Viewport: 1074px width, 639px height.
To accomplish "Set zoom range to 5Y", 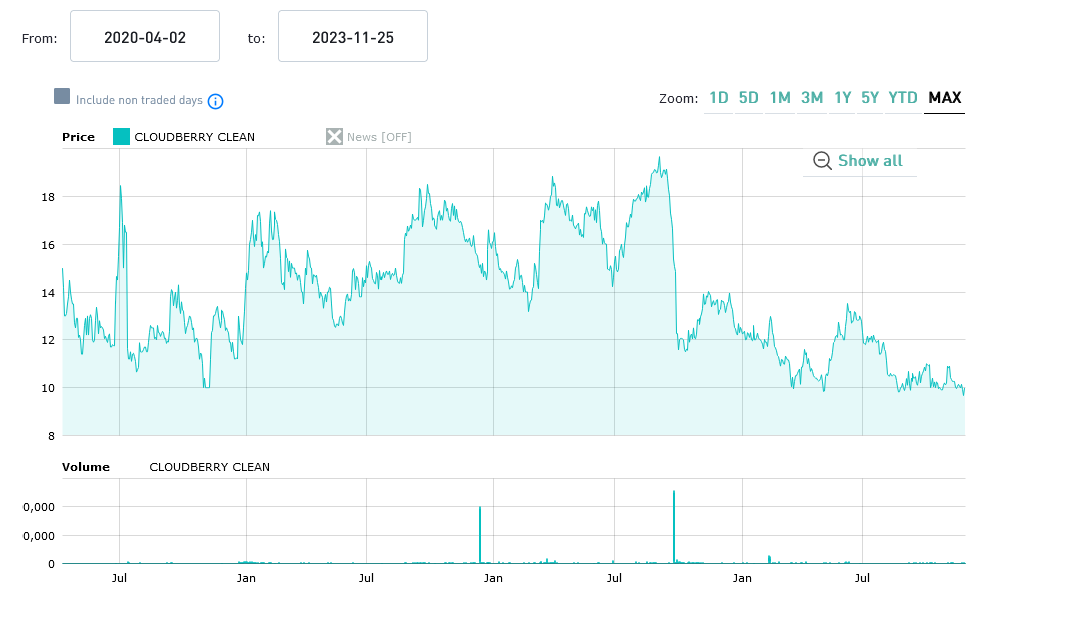I will coord(870,98).
